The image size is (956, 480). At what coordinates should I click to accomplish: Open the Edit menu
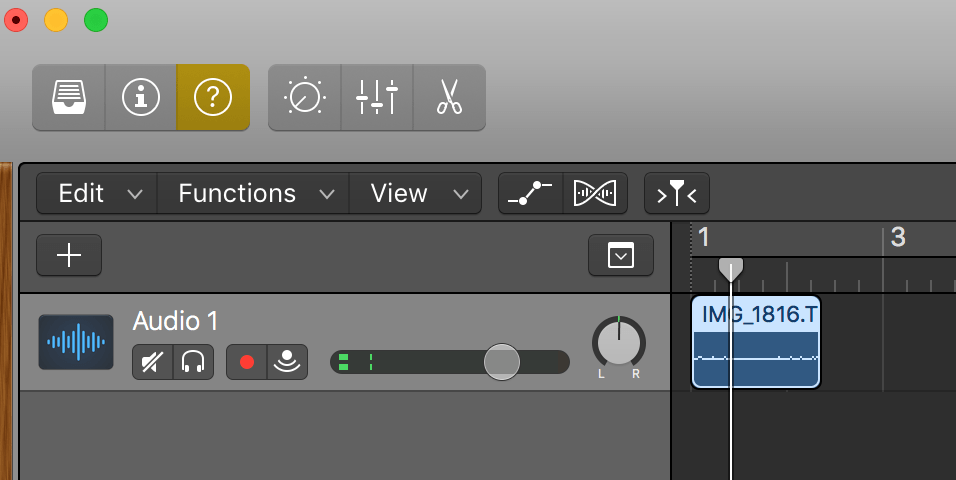pyautogui.click(x=96, y=193)
